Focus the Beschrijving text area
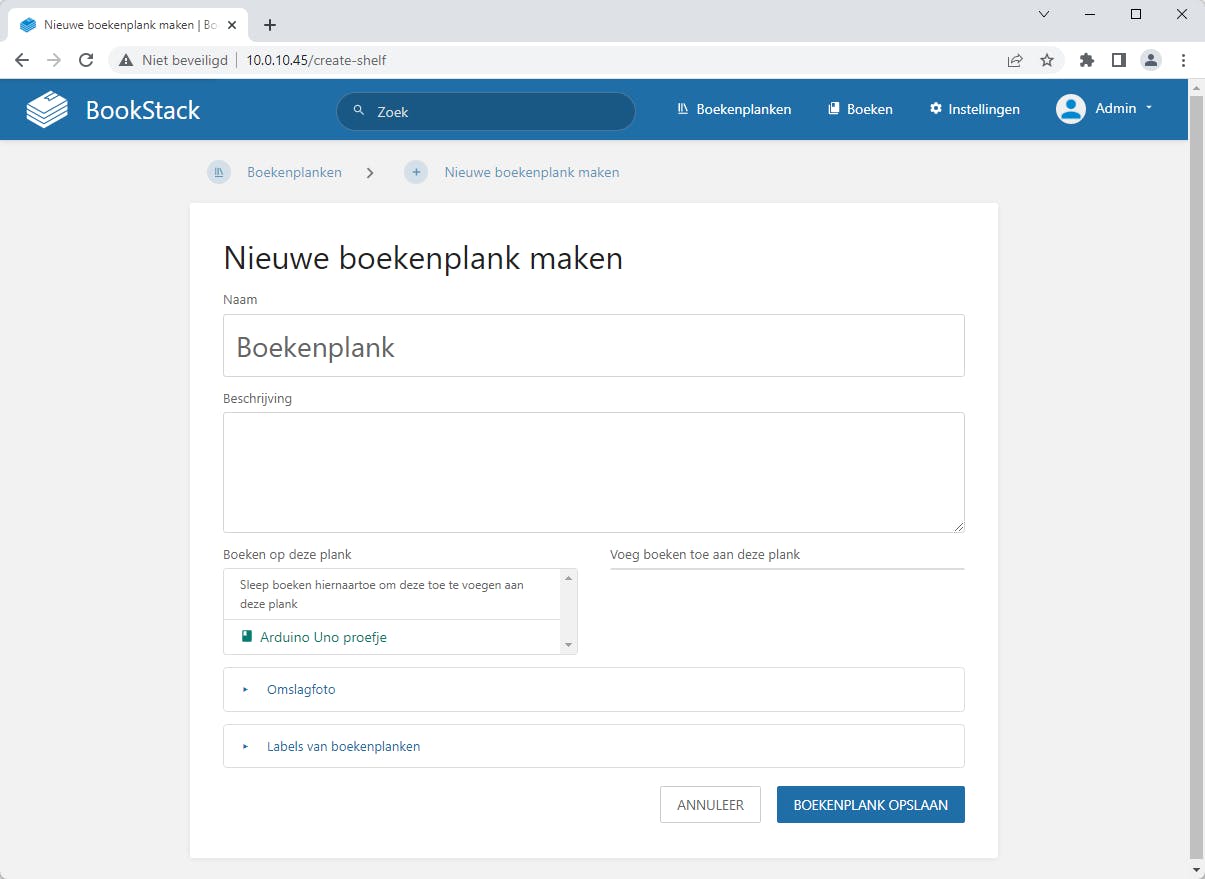This screenshot has width=1205, height=879. pyautogui.click(x=593, y=472)
